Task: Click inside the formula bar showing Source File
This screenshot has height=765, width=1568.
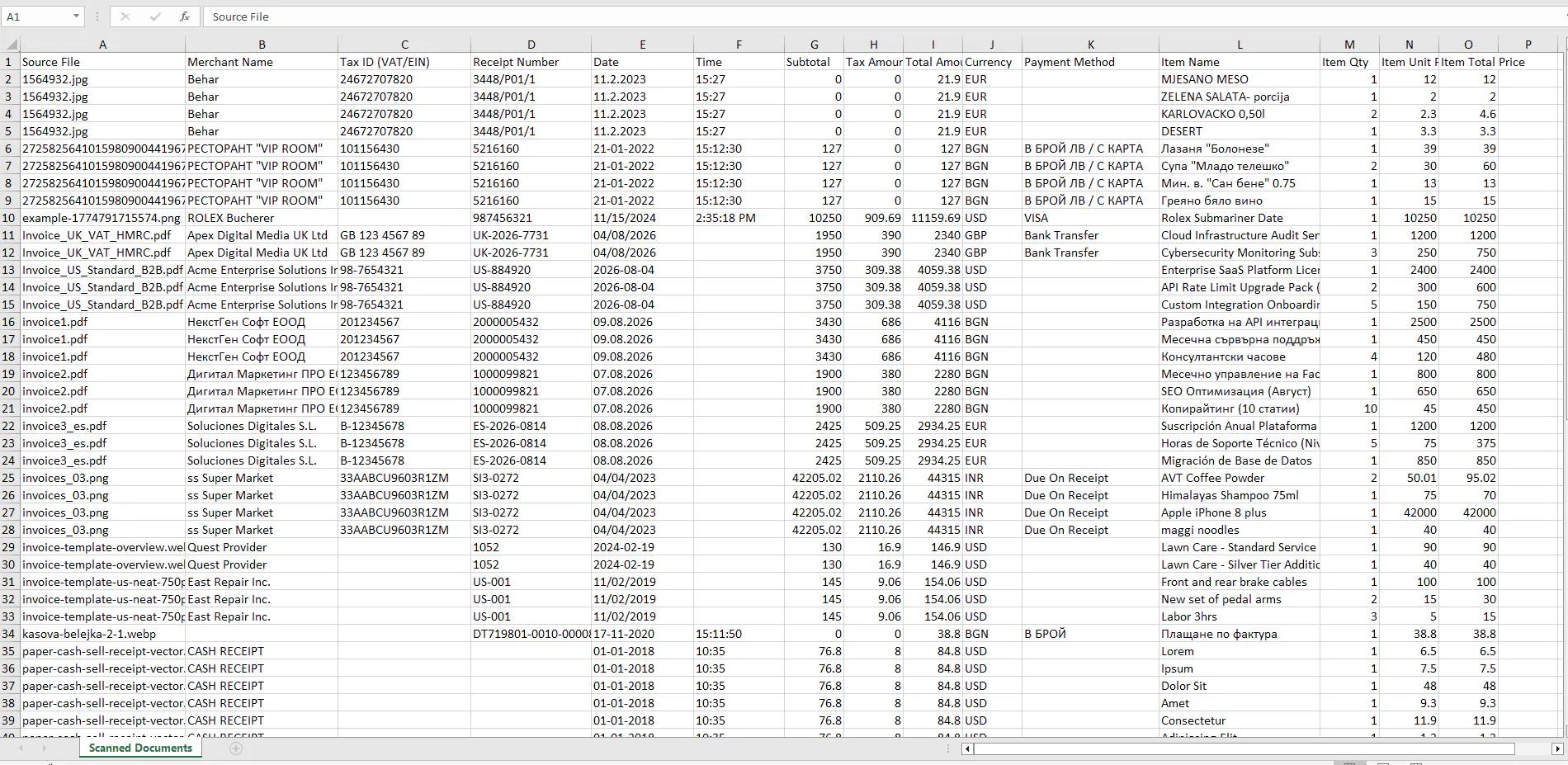Action: (x=883, y=17)
